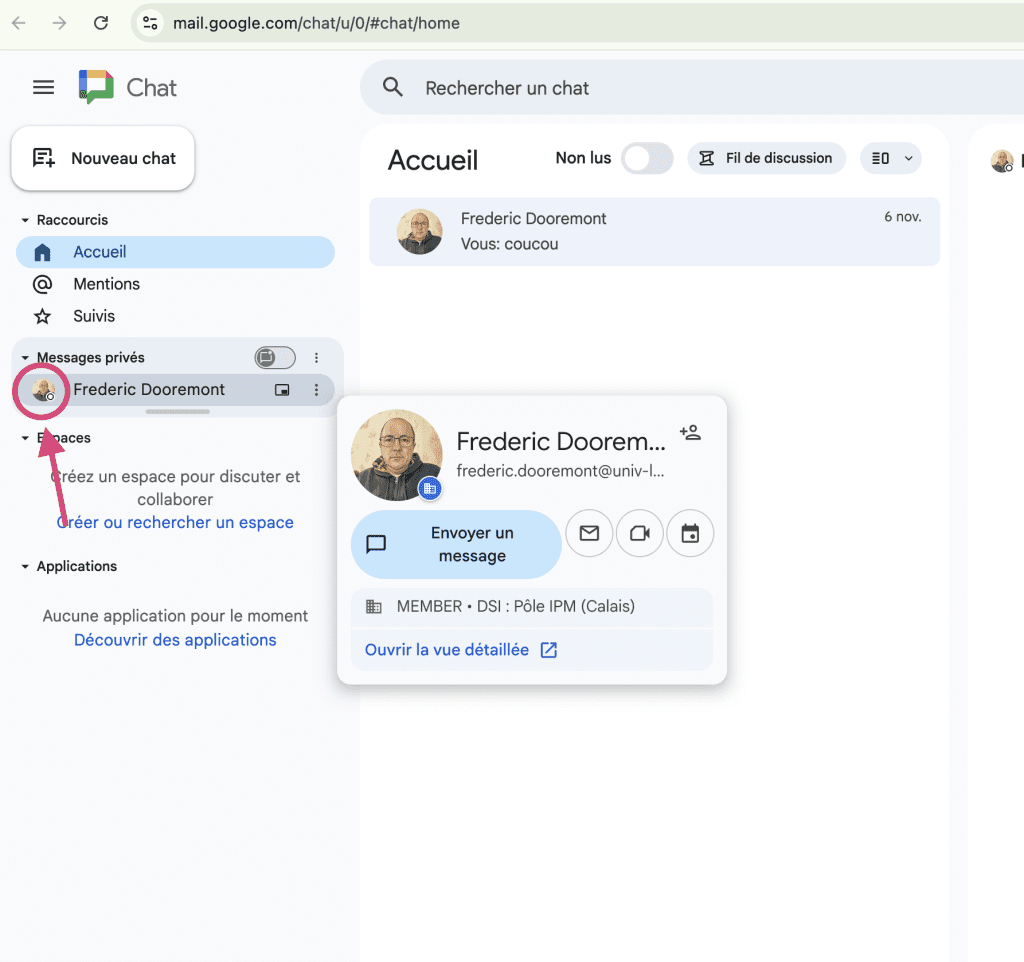Open Messages privés three-dot options
Screen dimensions: 1024x962
tap(316, 358)
